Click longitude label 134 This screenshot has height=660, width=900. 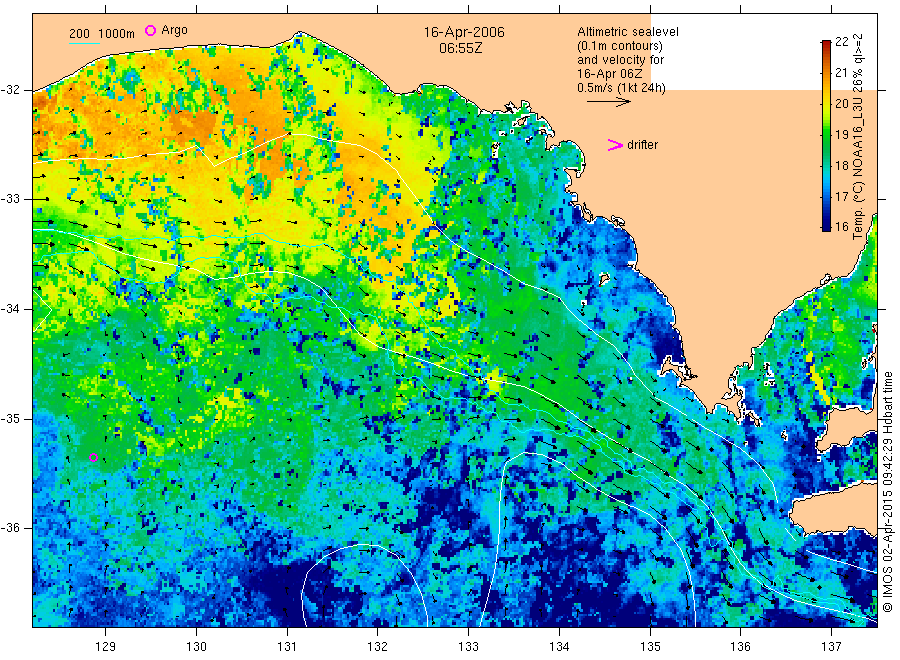559,647
